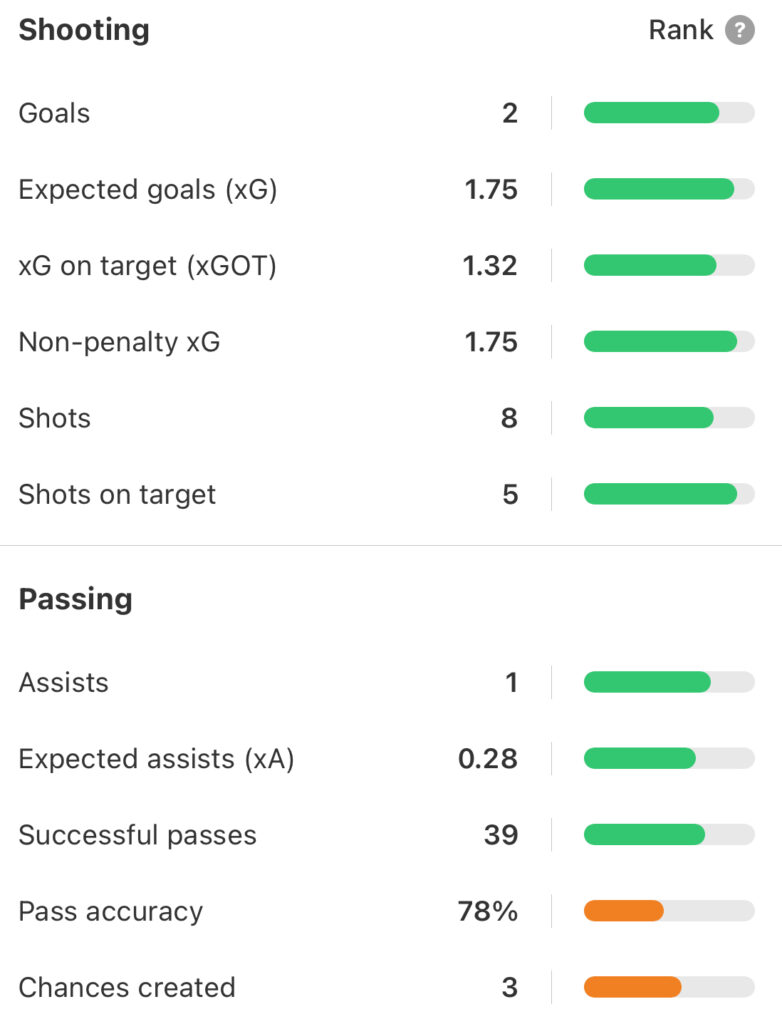Screen dimensions: 782x1024
Task: Select the Goals stat label
Action: point(54,113)
